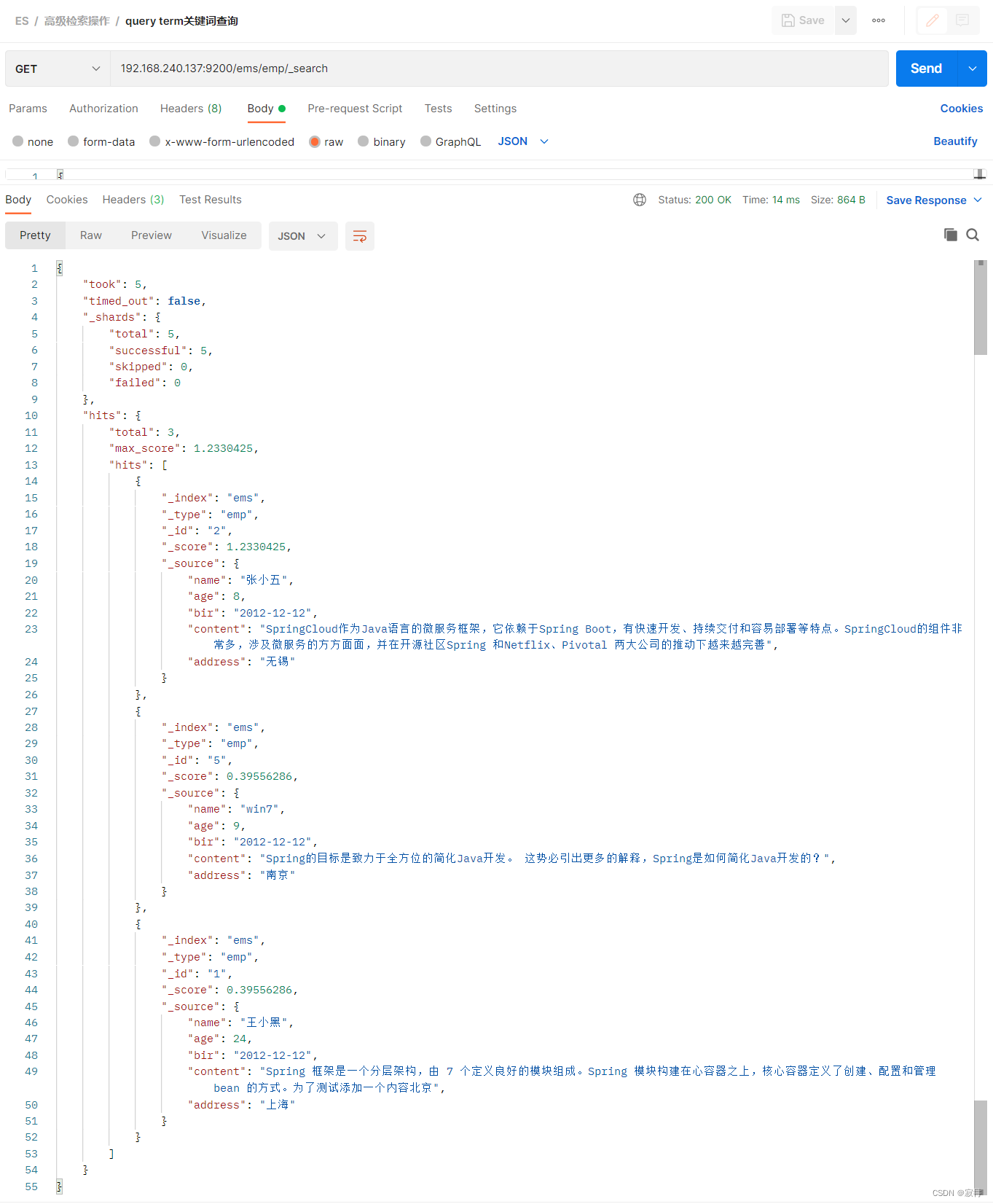Switch to Visualize view
The image size is (993, 1204).
[x=224, y=235]
